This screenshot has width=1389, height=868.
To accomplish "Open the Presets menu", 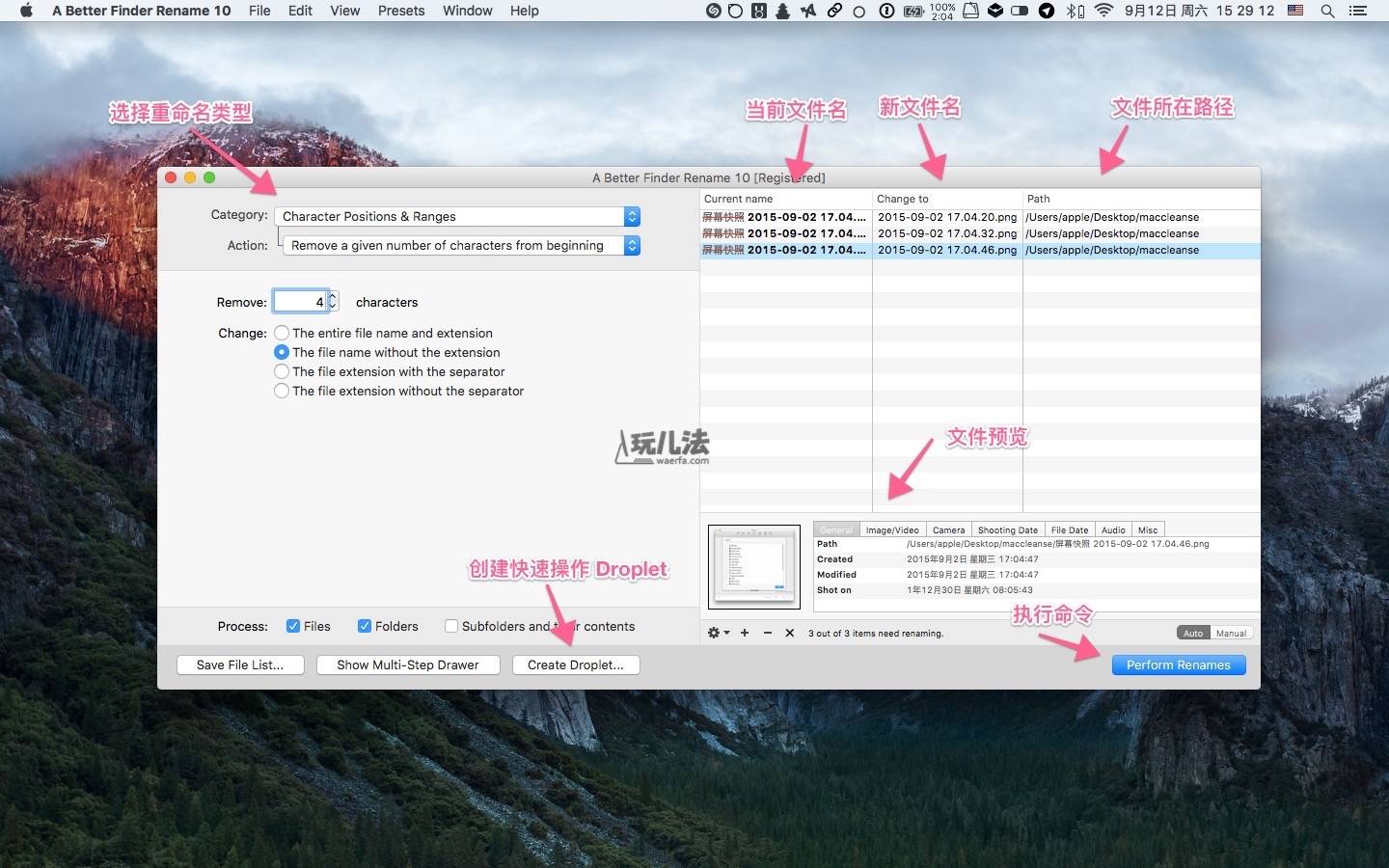I will click(x=401, y=11).
